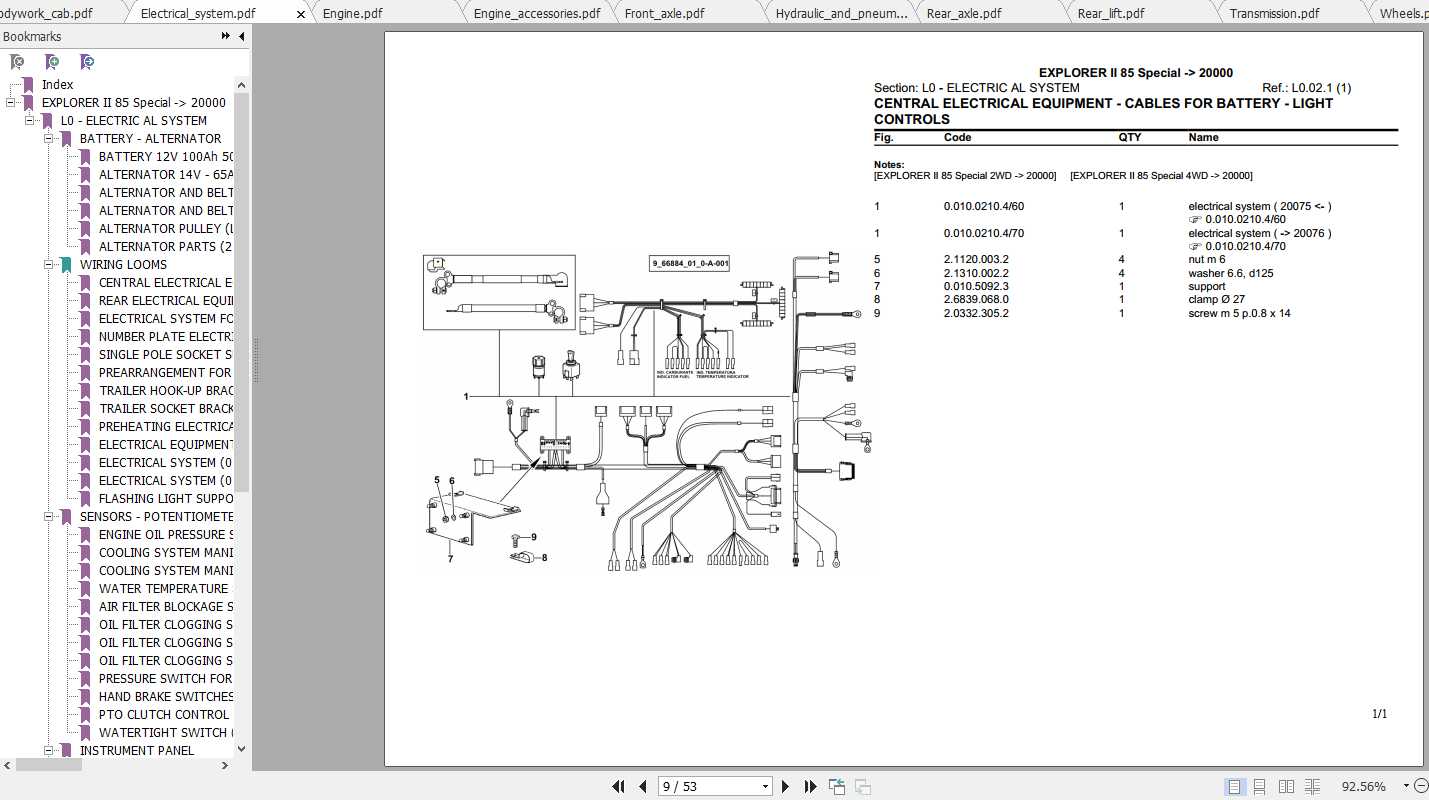Screen dimensions: 1429x800
Task: Click the go to first page icon
Action: tap(618, 787)
